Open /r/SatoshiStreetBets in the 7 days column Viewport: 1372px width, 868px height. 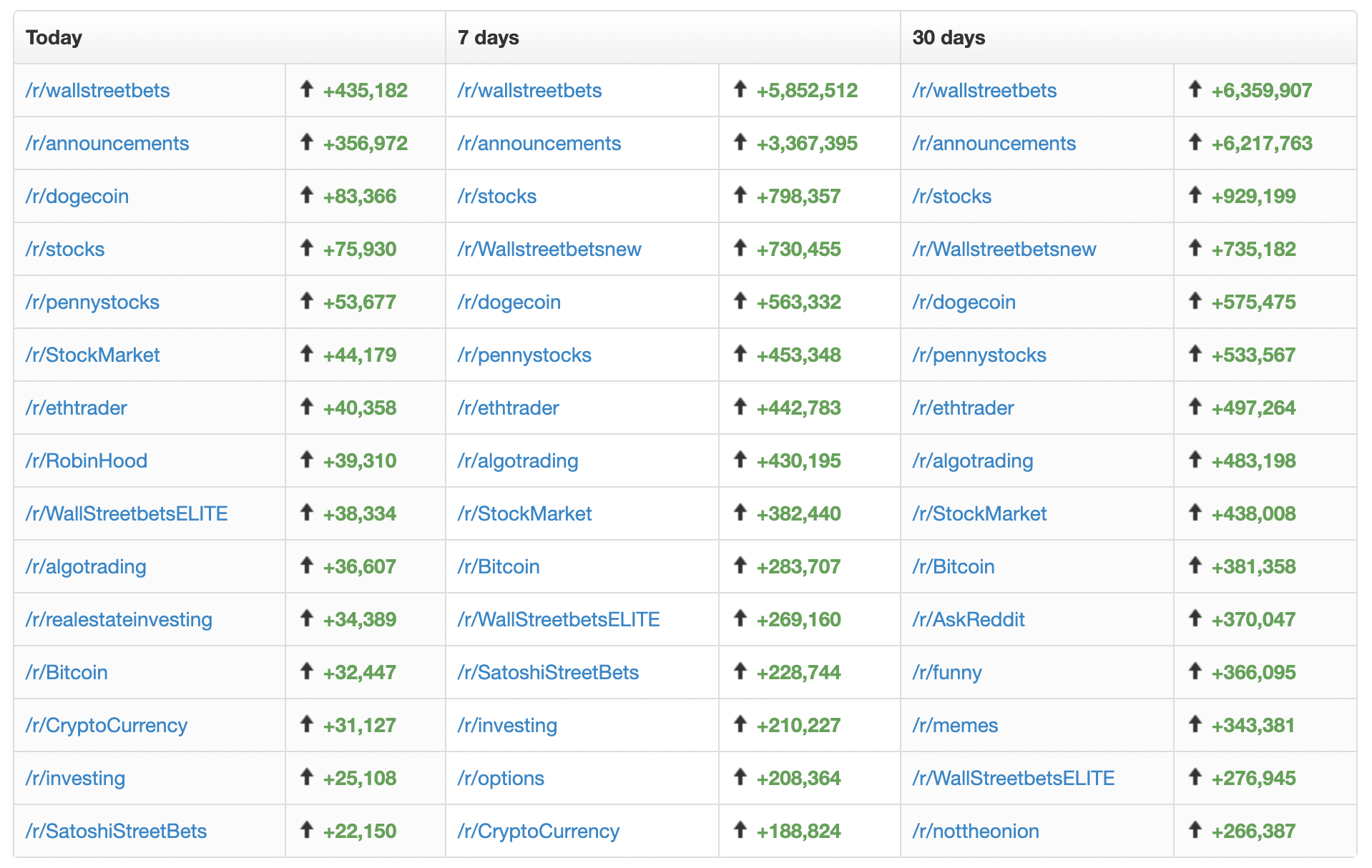pyautogui.click(x=548, y=673)
